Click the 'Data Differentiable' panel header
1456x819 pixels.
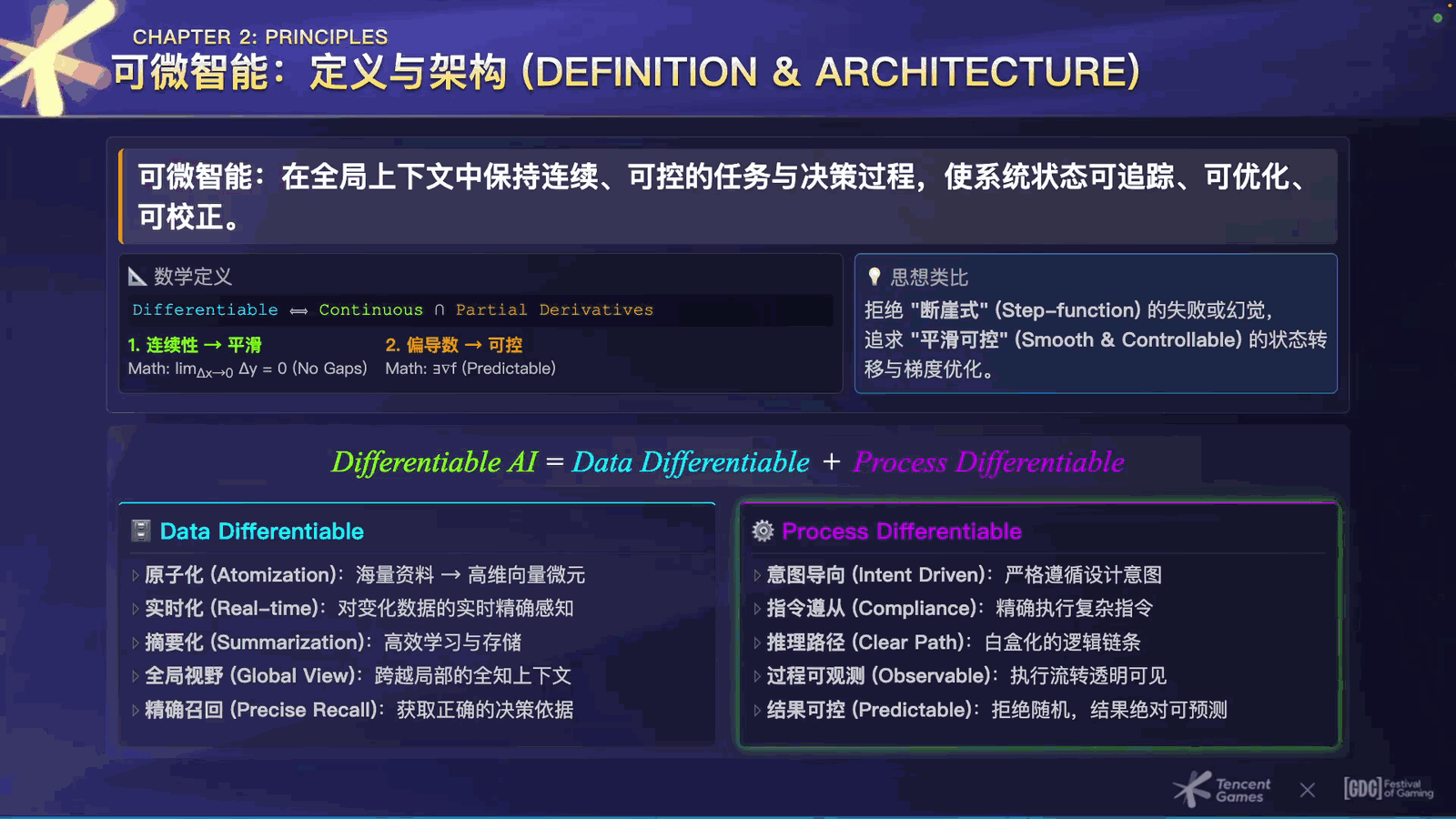[x=262, y=531]
